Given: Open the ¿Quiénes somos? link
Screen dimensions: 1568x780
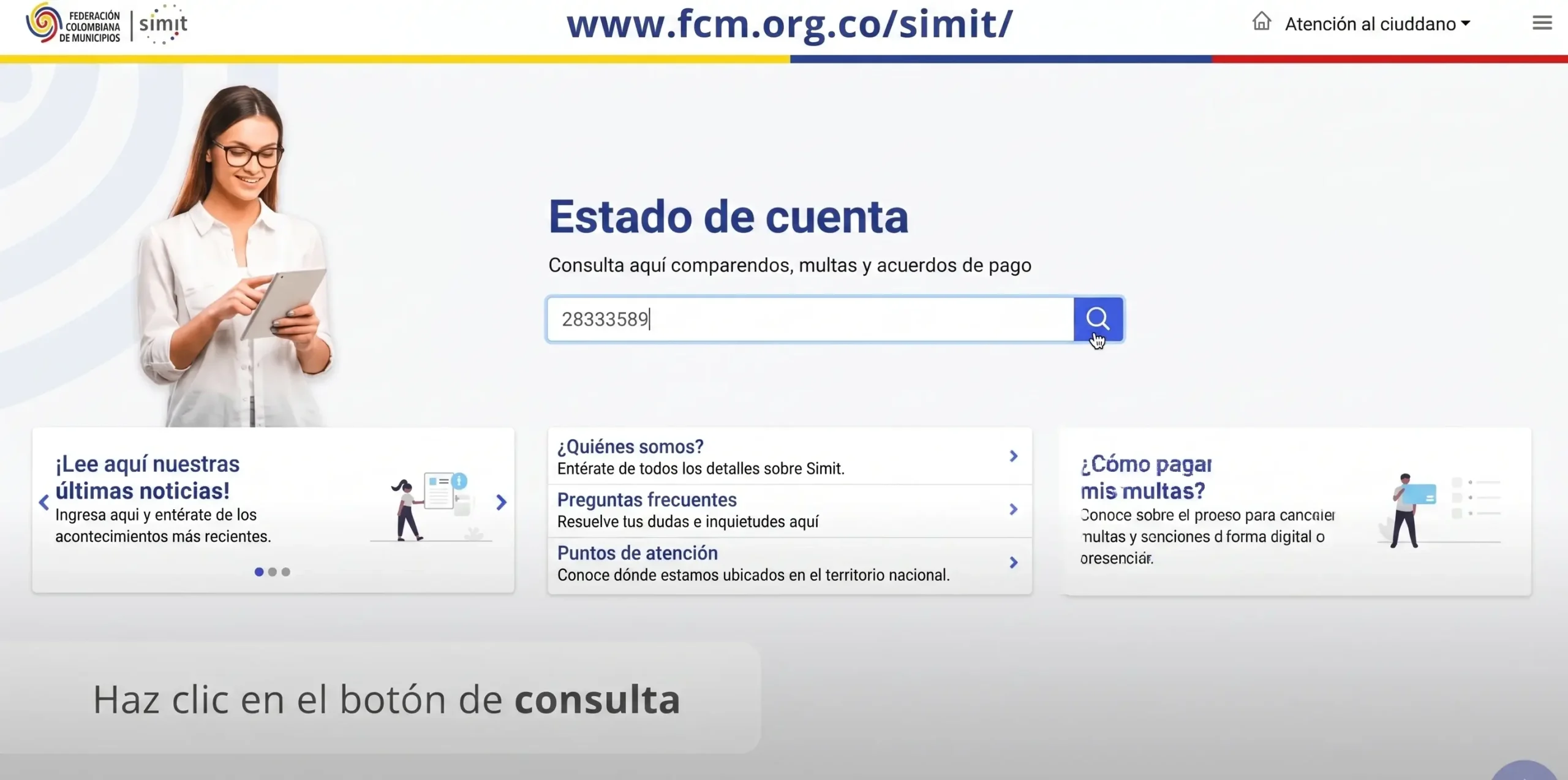Looking at the screenshot, I should [x=630, y=447].
